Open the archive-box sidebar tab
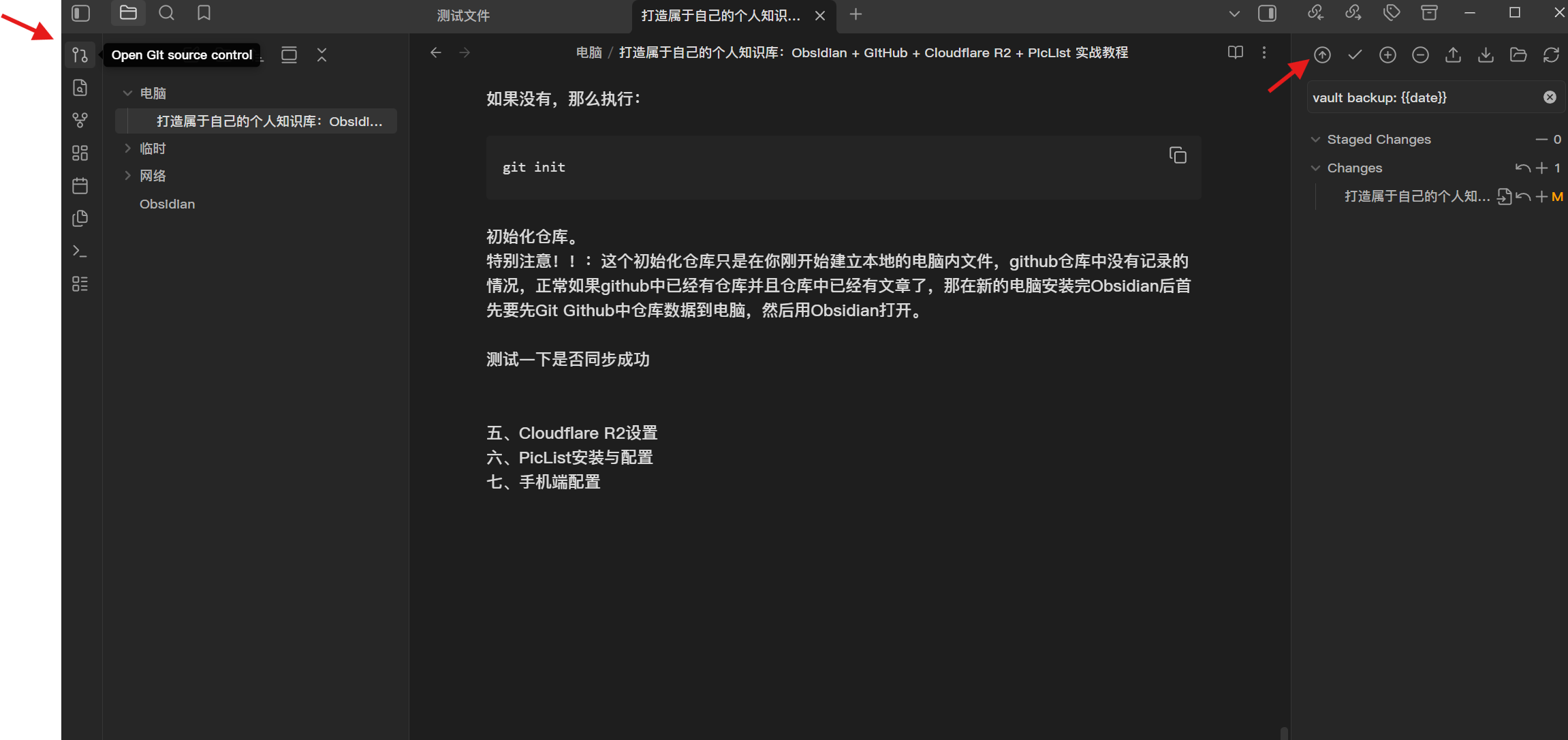 1429,13
